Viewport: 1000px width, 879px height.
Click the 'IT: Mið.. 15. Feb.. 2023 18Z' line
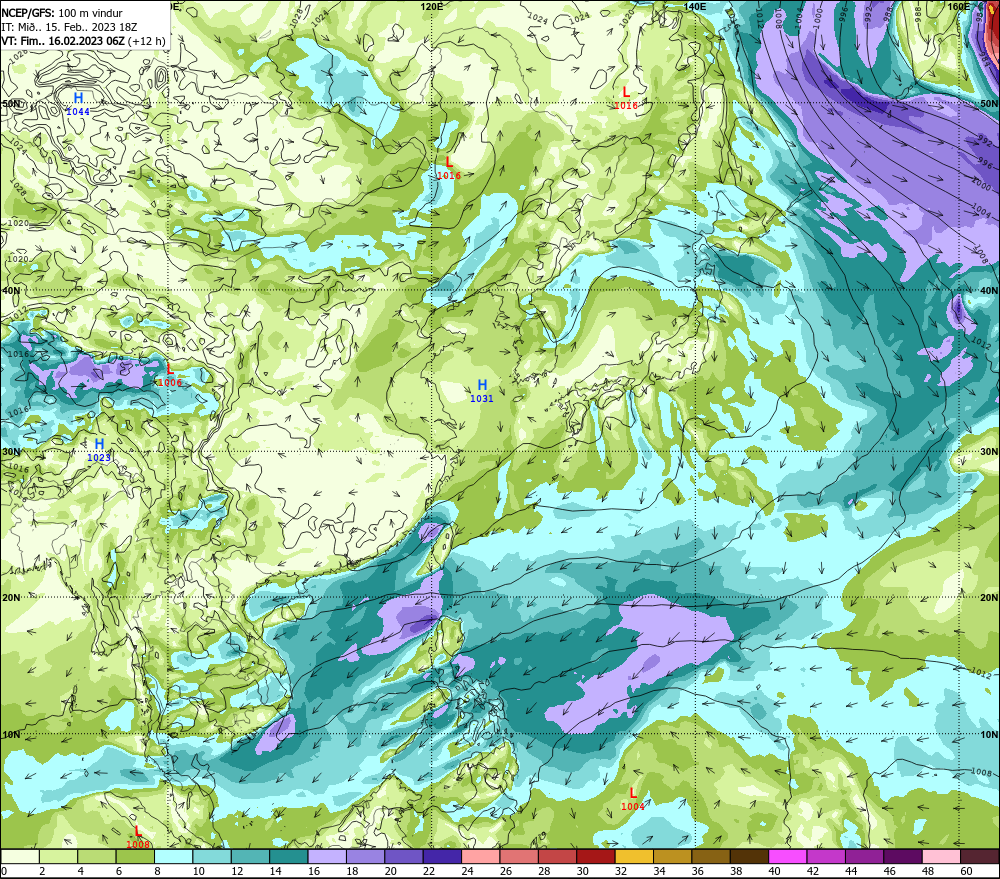tap(69, 27)
